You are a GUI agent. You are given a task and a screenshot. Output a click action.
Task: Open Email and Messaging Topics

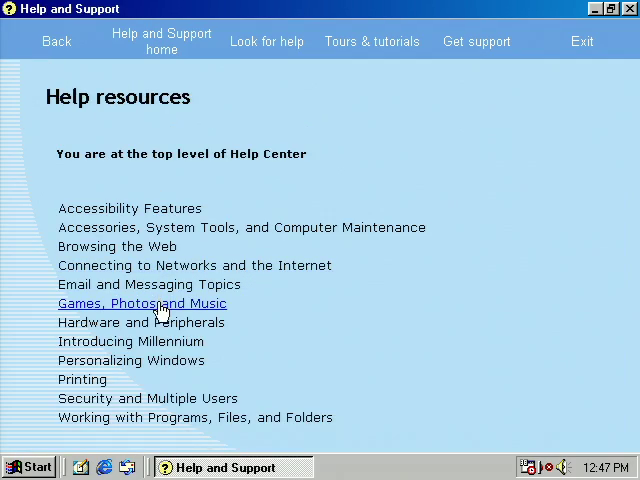click(149, 284)
